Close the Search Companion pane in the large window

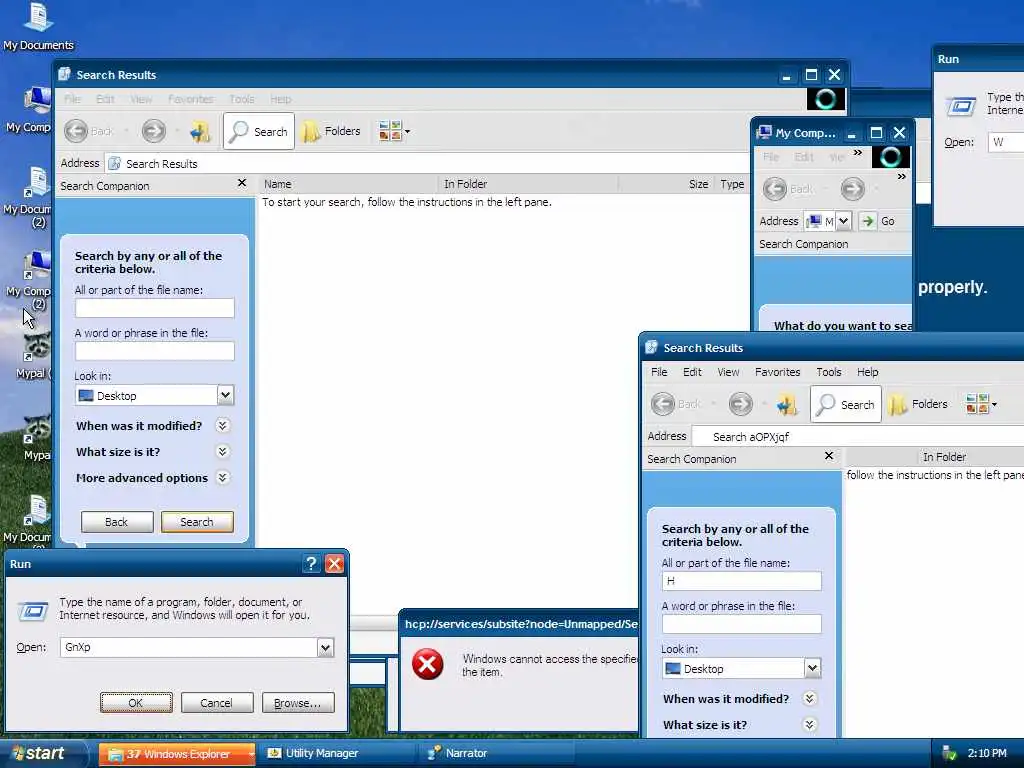pos(242,183)
